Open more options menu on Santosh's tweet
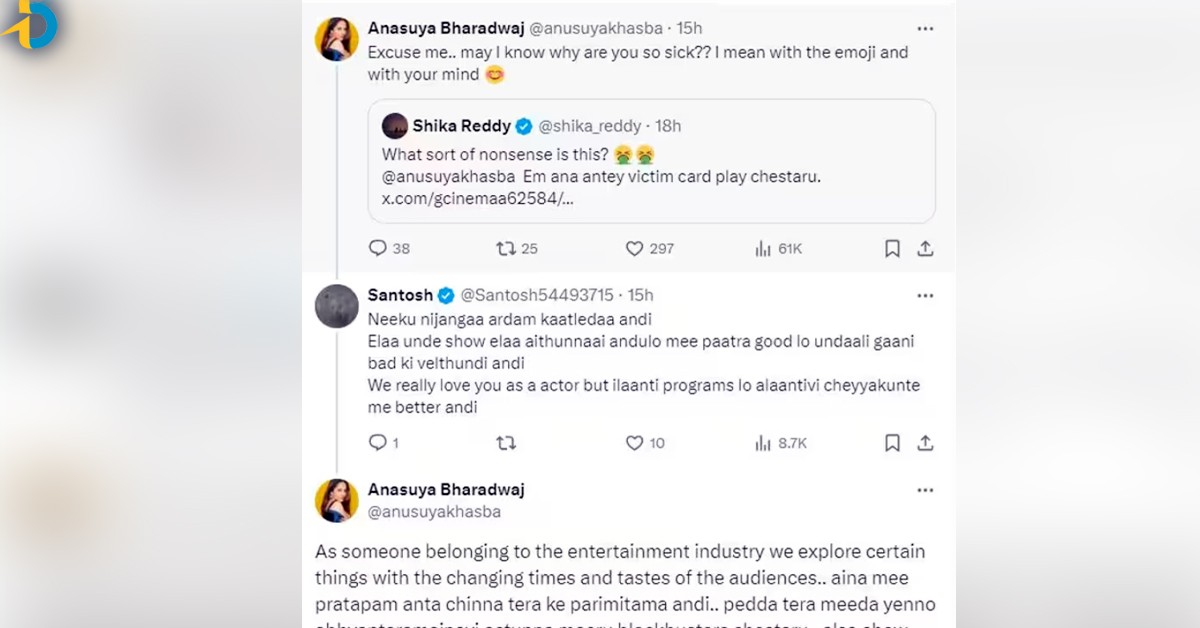Image resolution: width=1200 pixels, height=628 pixels. click(x=925, y=296)
